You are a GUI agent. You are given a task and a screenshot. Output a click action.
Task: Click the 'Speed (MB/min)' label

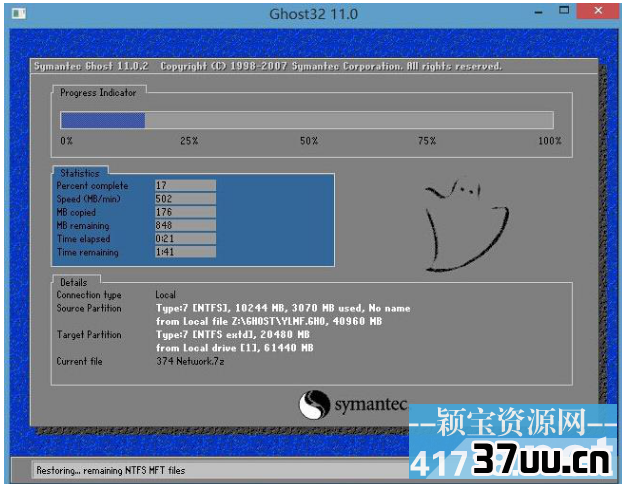coord(88,199)
